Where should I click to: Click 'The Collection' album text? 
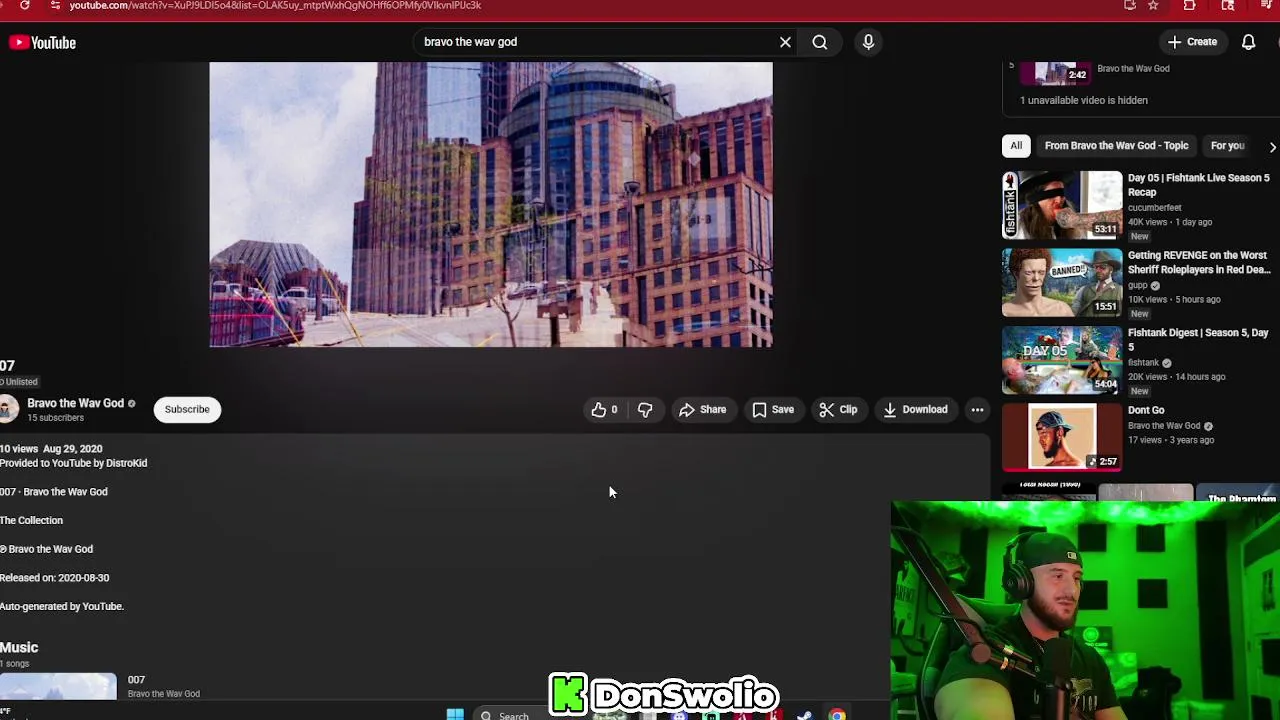(31, 520)
